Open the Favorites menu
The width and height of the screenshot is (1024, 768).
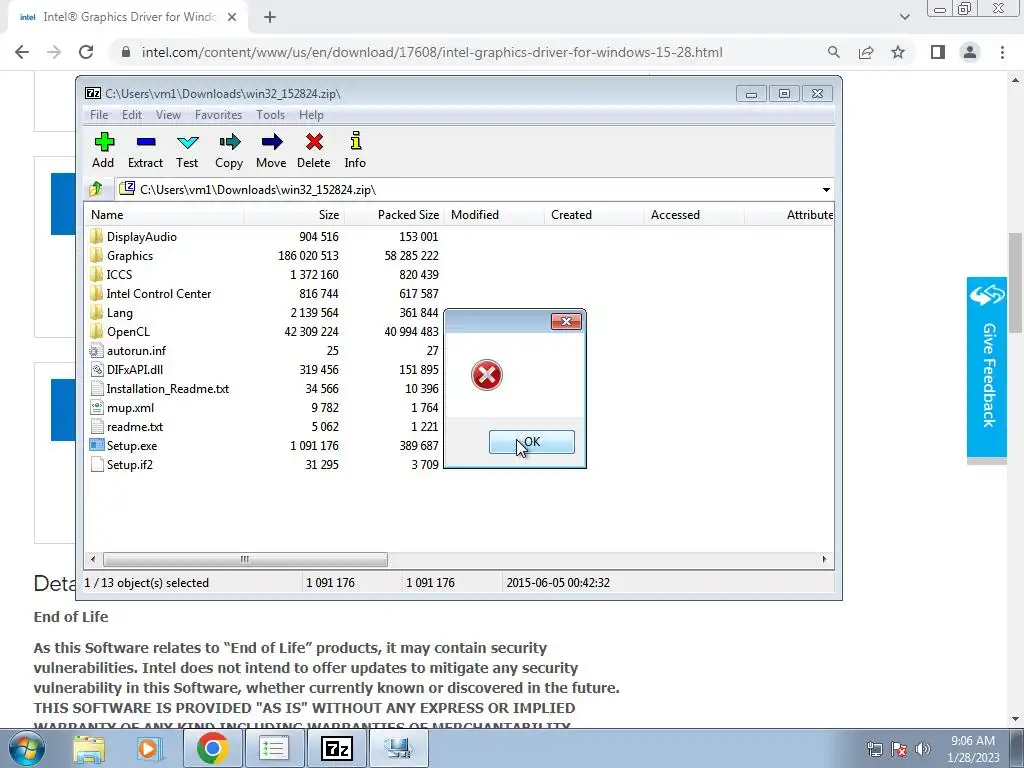point(218,115)
